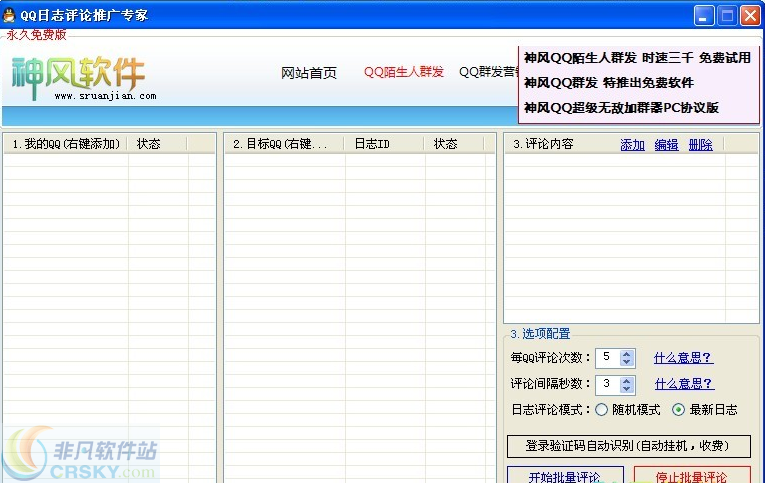
Task: Click 神风QQ超级无敌加群器PC协议版 ad line
Action: (x=621, y=107)
